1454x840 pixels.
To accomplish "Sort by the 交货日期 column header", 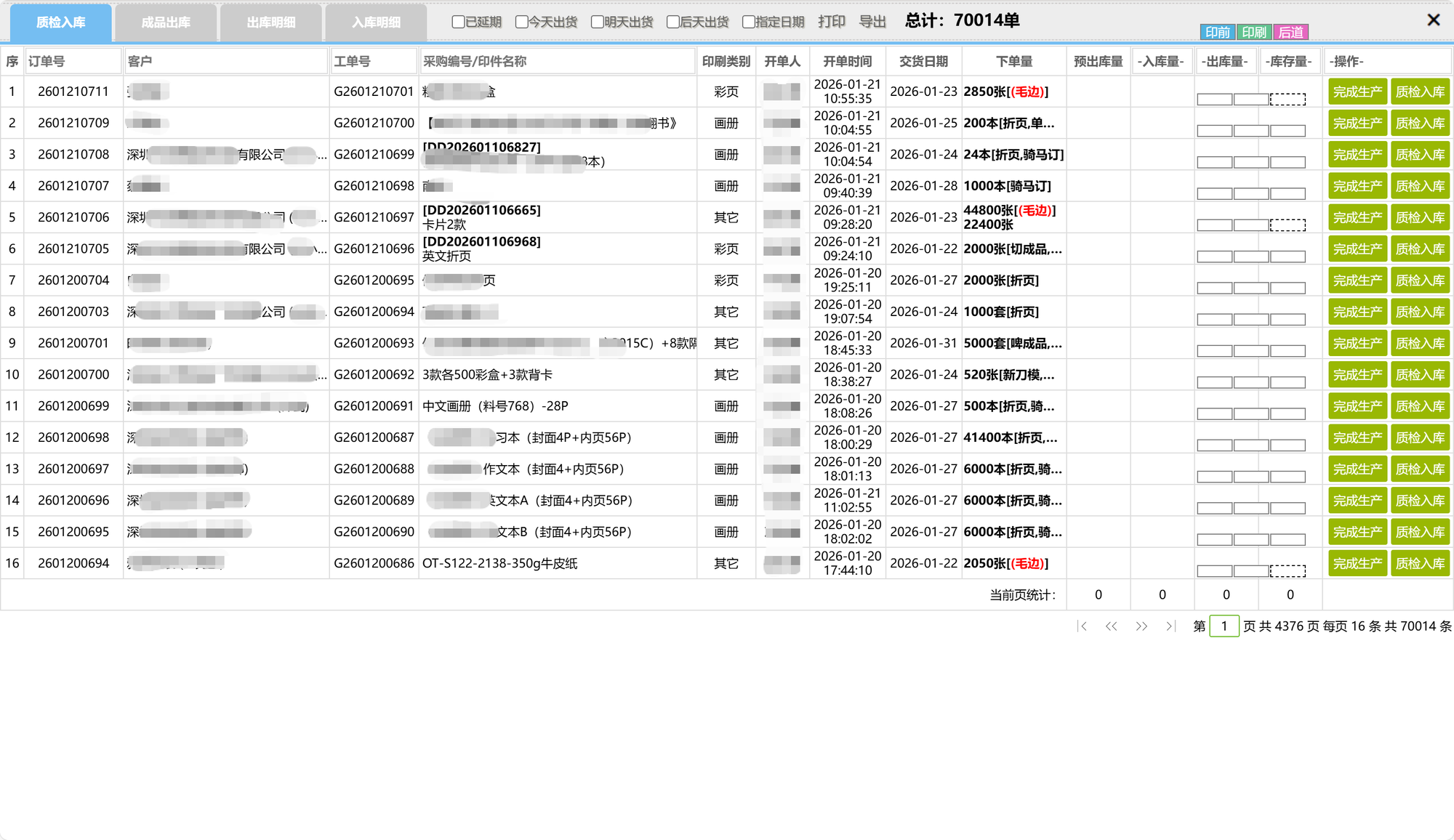I will pyautogui.click(x=923, y=61).
